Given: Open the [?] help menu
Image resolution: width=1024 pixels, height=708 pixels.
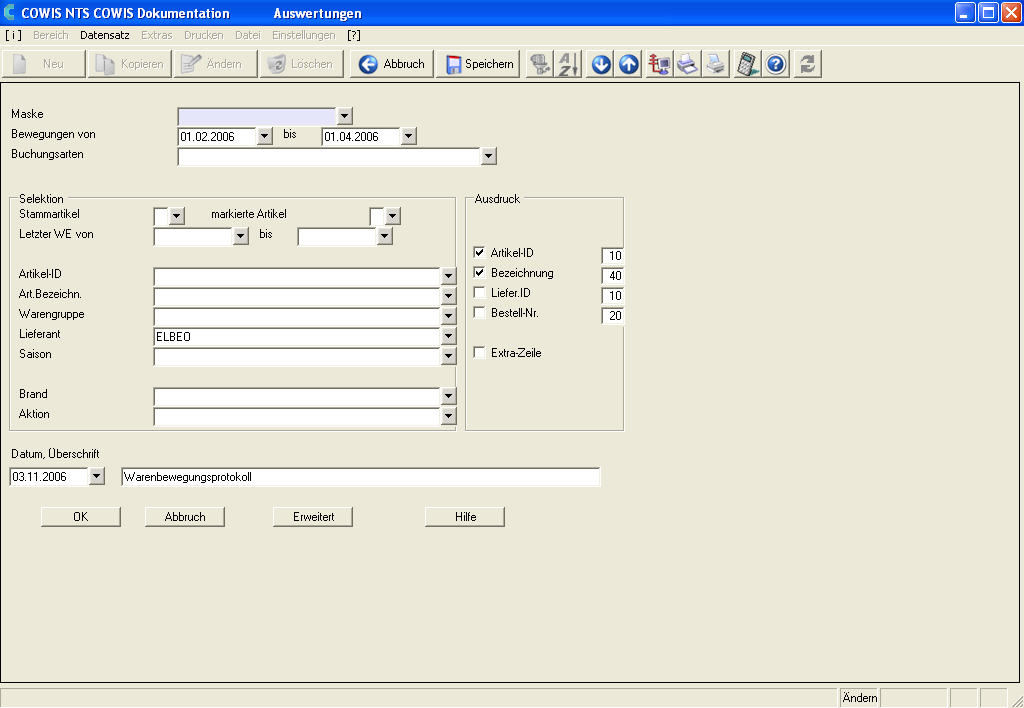Looking at the screenshot, I should click(x=353, y=35).
